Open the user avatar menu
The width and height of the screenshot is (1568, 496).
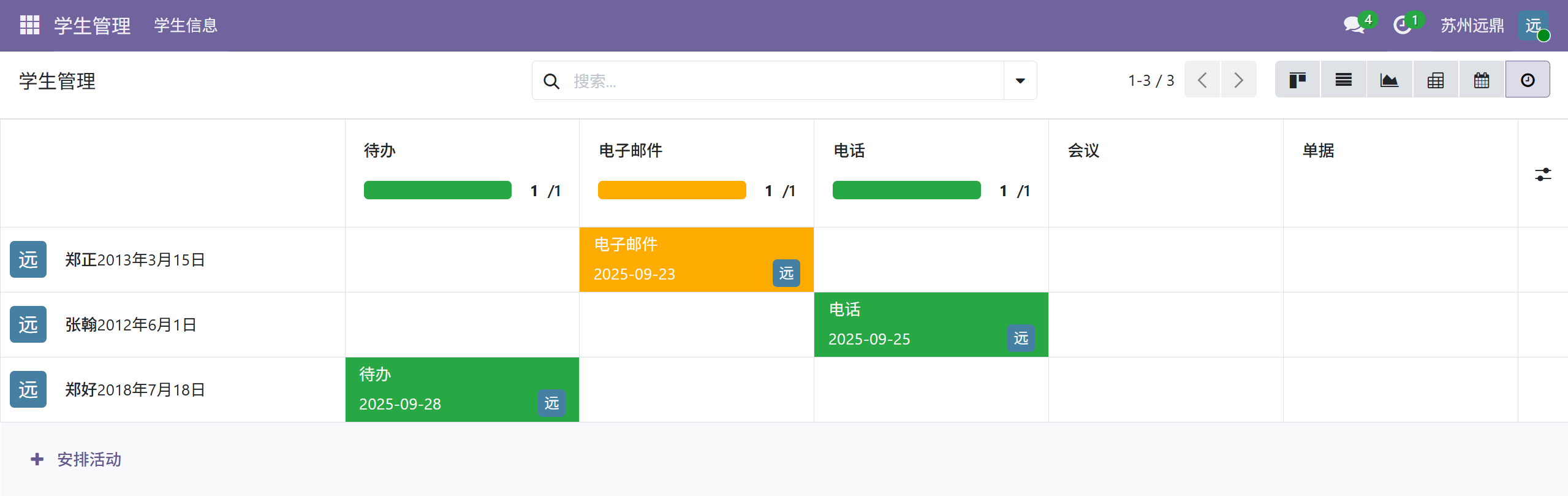tap(1534, 26)
